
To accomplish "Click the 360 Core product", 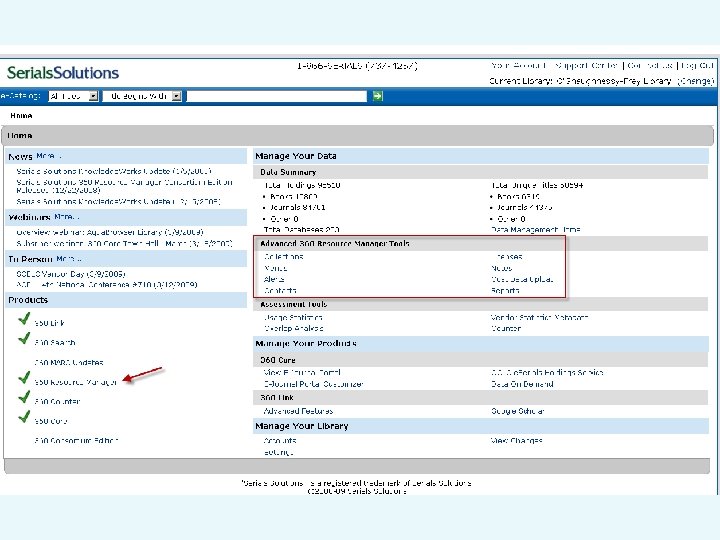I will (51, 421).
